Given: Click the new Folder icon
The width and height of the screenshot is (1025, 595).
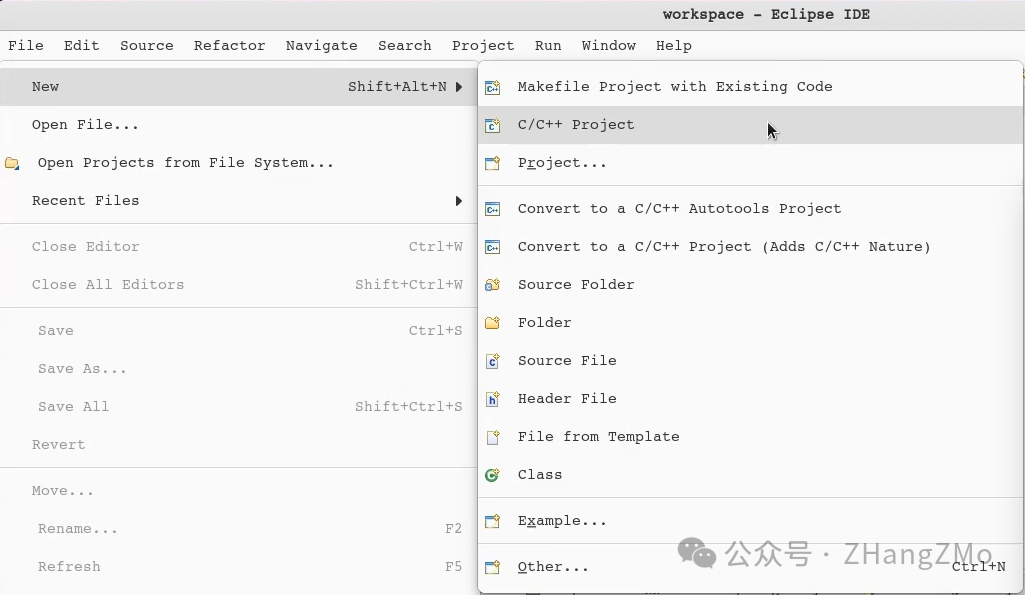Looking at the screenshot, I should tap(492, 323).
